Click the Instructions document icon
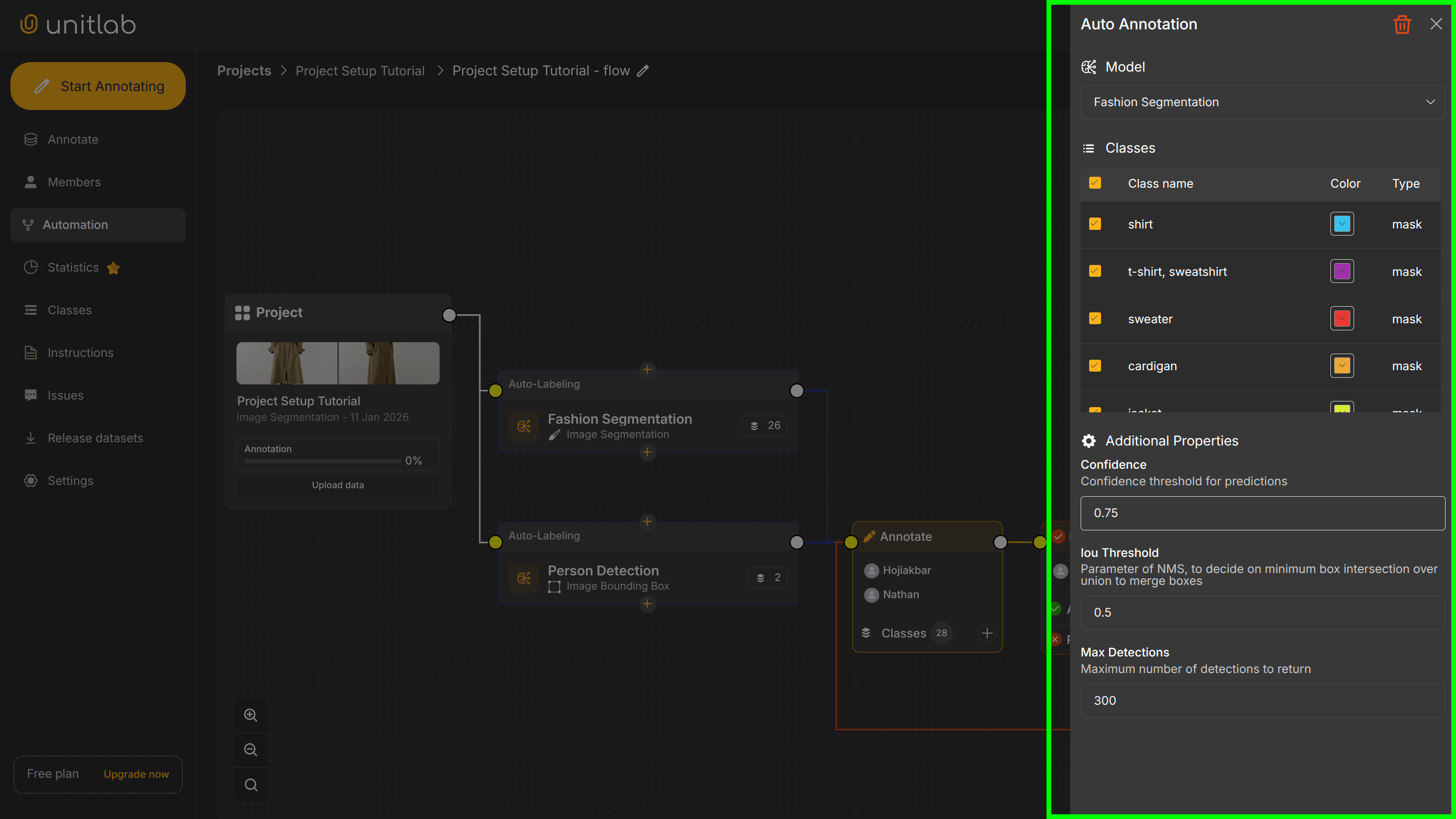Viewport: 1456px width, 819px height. 31,352
